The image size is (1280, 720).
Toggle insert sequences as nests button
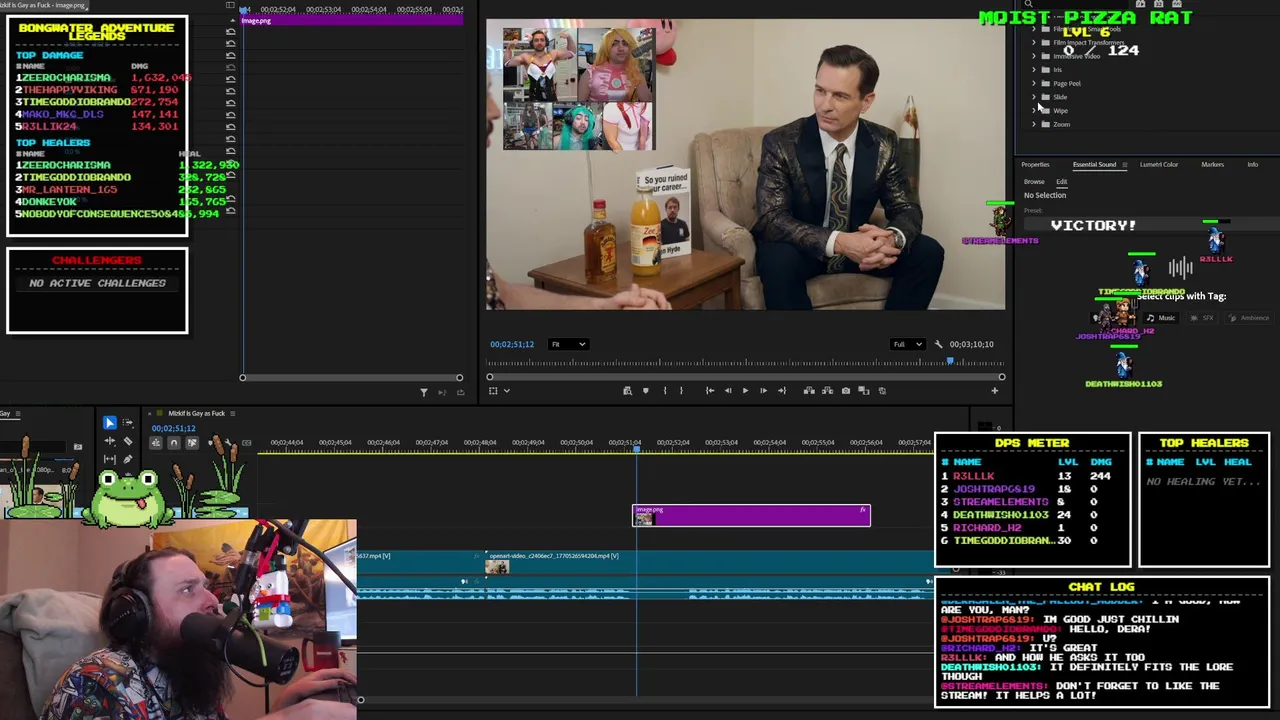(155, 443)
